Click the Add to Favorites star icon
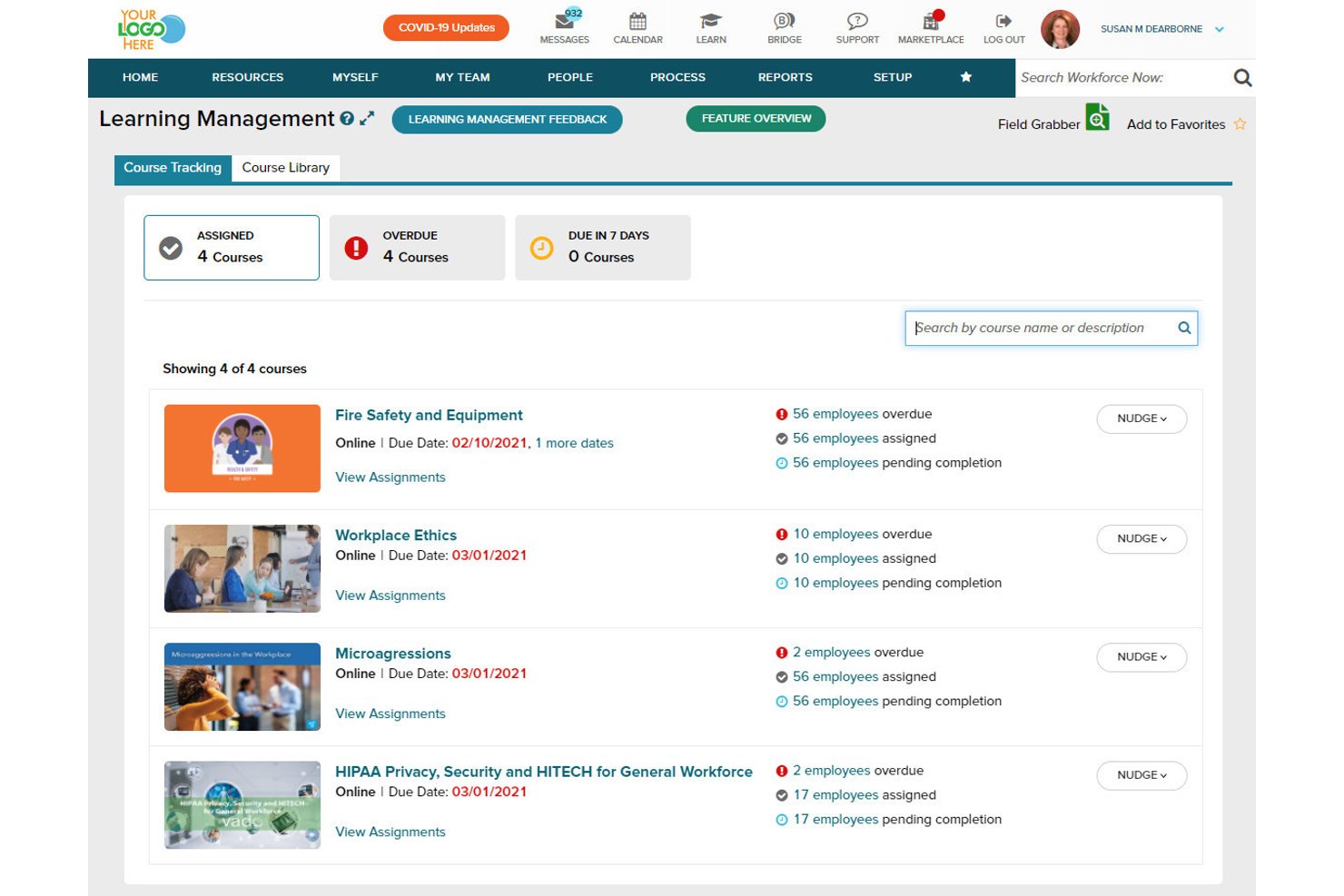Image resolution: width=1344 pixels, height=896 pixels. coord(1240,124)
